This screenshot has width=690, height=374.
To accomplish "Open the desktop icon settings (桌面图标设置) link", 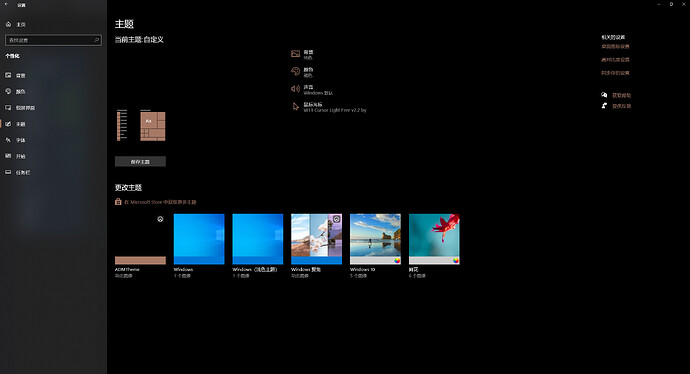I will [x=615, y=46].
